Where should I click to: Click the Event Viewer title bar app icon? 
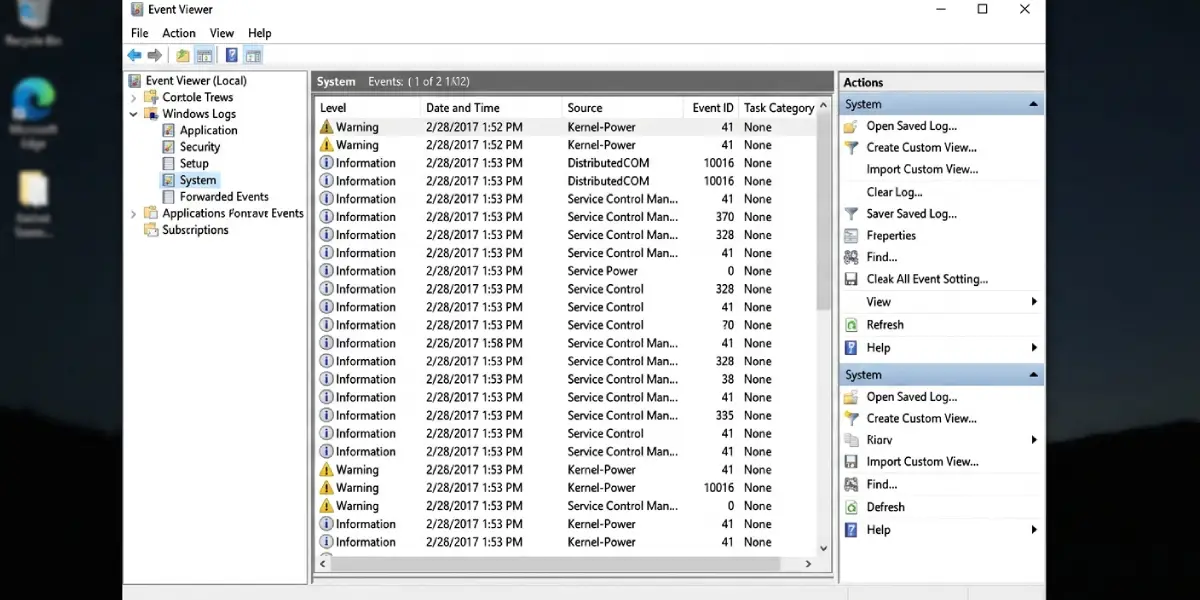(137, 10)
